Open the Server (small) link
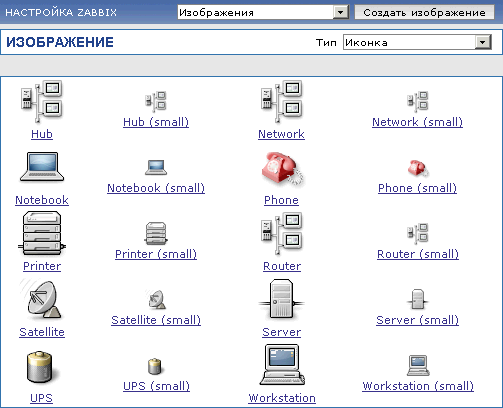The height and width of the screenshot is (408, 503). [417, 320]
